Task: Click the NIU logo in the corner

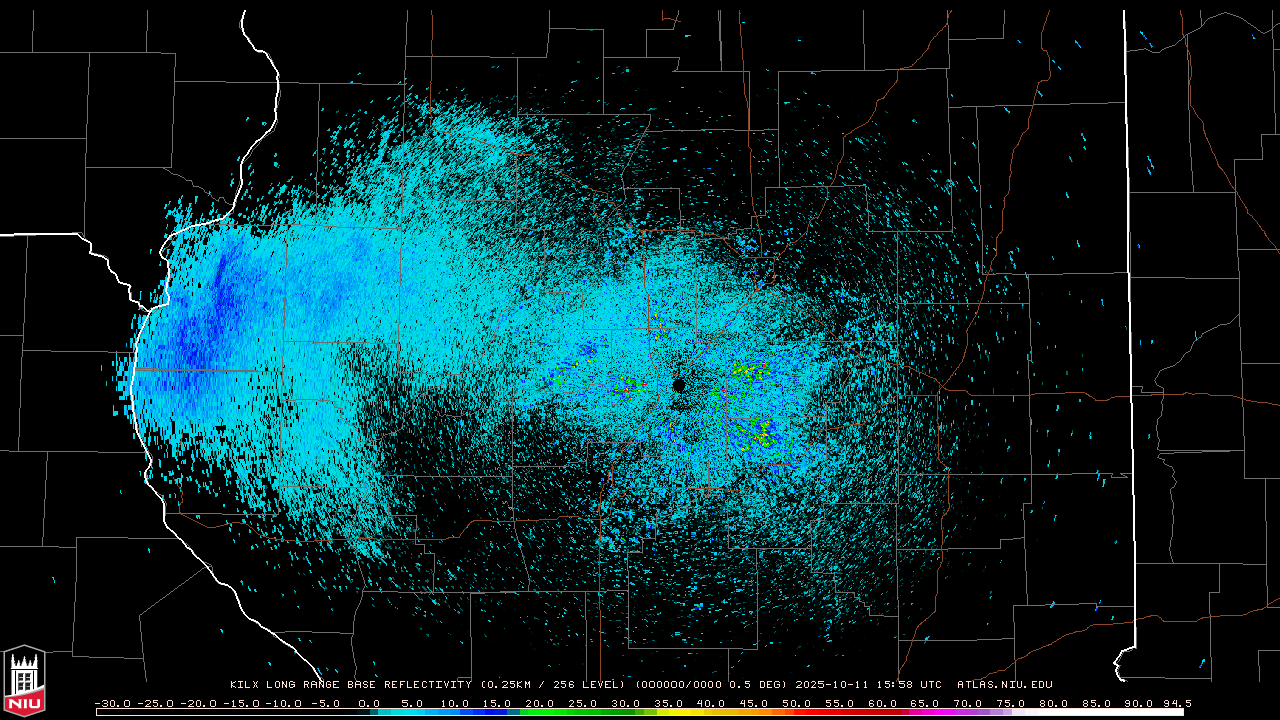Action: coord(24,681)
